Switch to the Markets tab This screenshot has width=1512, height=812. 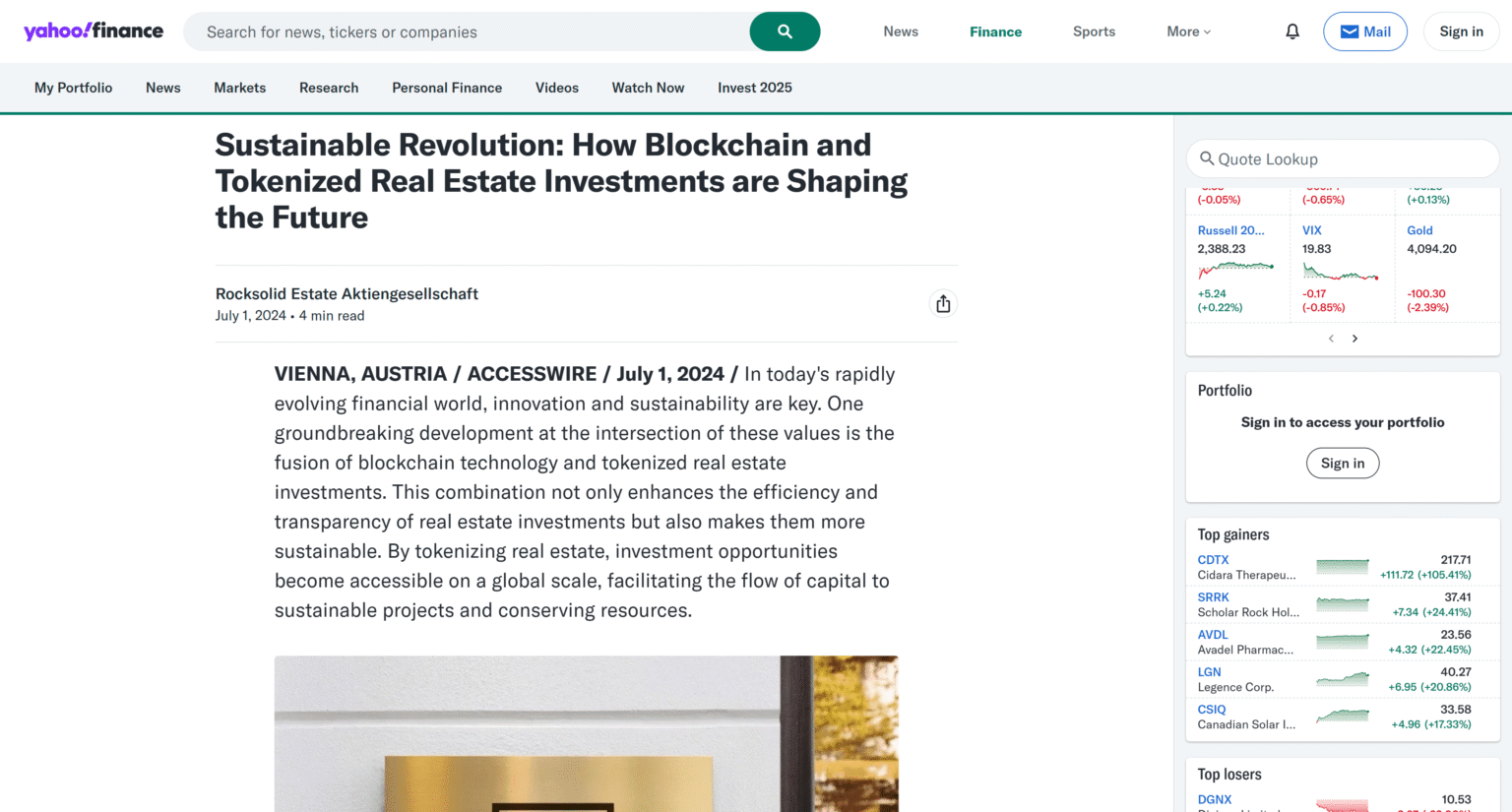239,88
